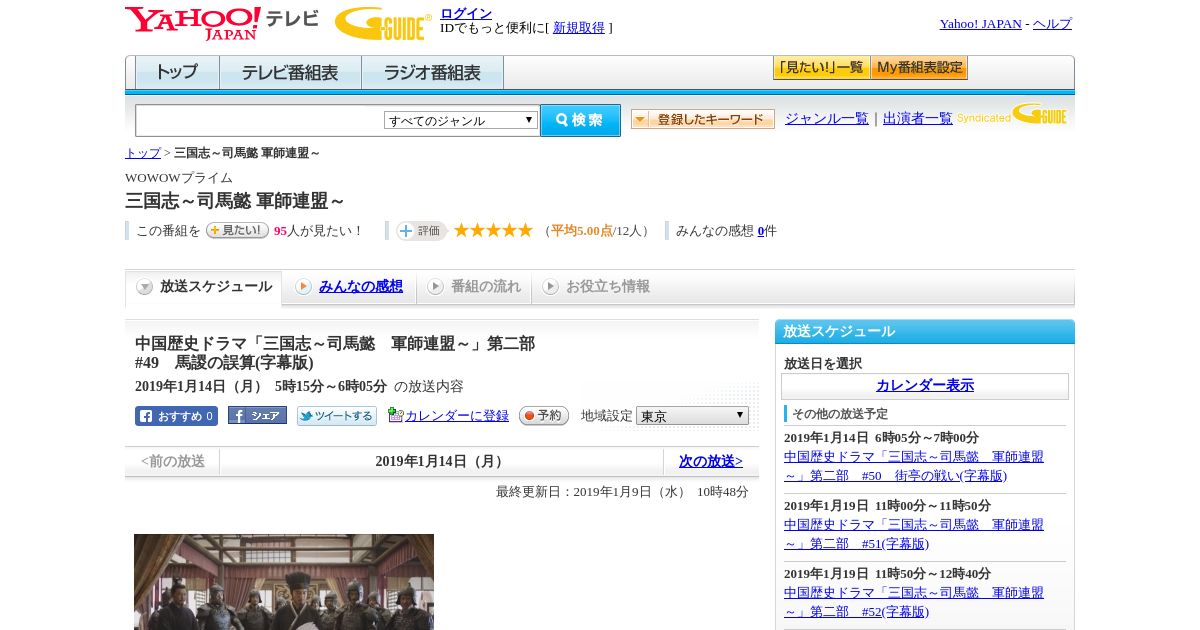Open My番組表設定 button
Viewport: 1200px width, 630px height.
click(x=919, y=68)
